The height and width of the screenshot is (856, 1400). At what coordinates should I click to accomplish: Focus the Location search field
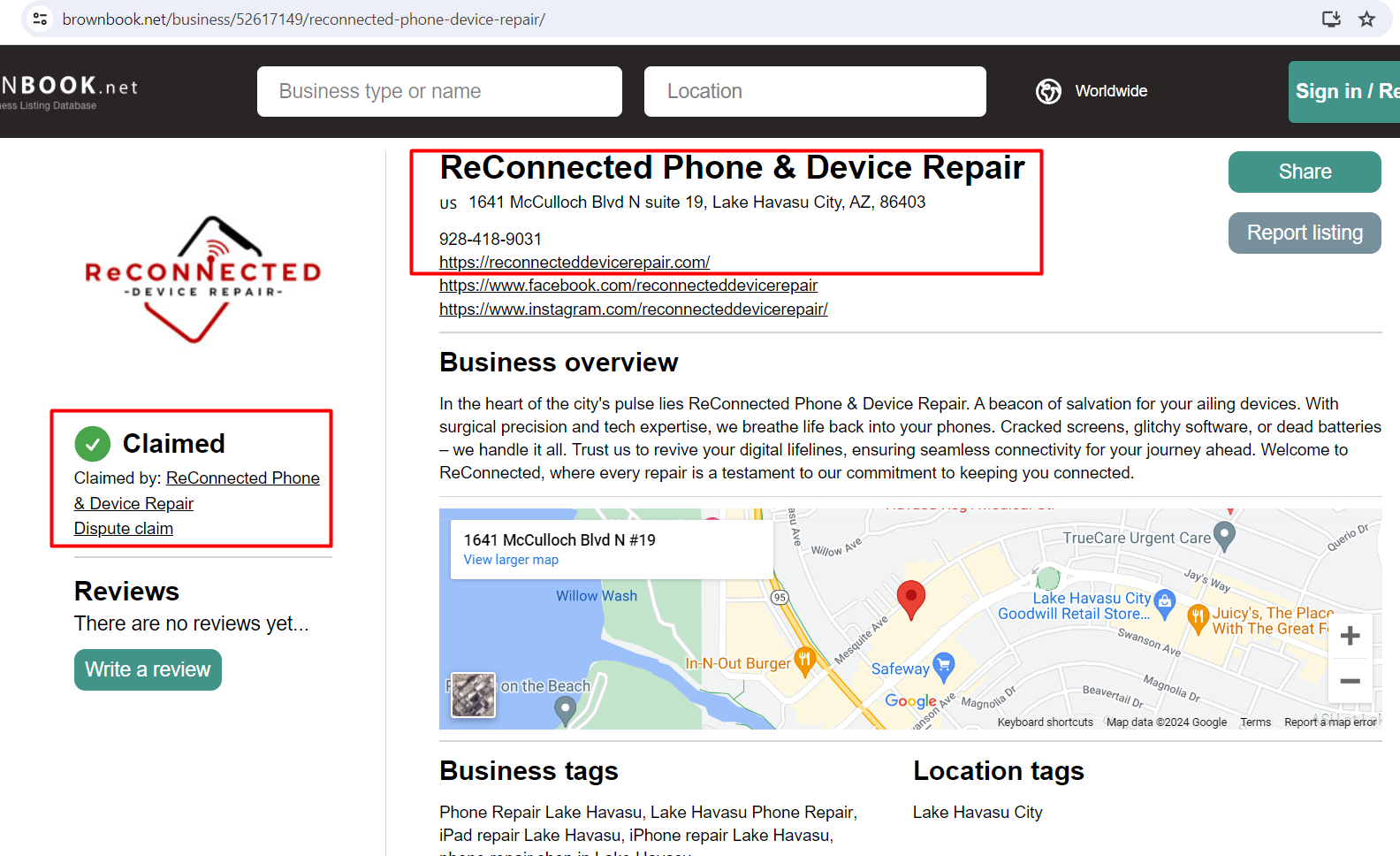pyautogui.click(x=815, y=91)
